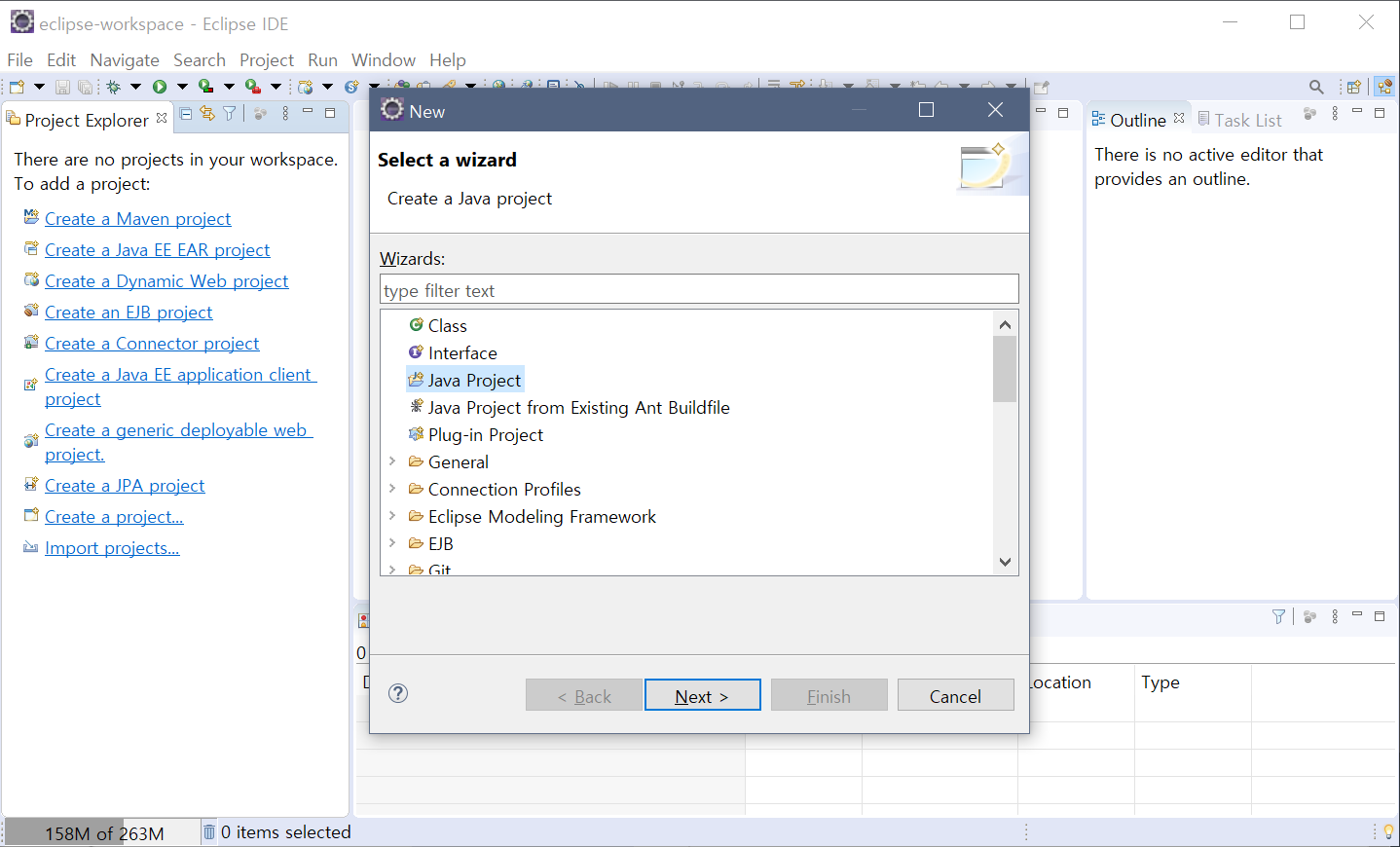Image resolution: width=1400 pixels, height=847 pixels.
Task: Open dropdown arrow next to External Tools
Action: (x=276, y=87)
